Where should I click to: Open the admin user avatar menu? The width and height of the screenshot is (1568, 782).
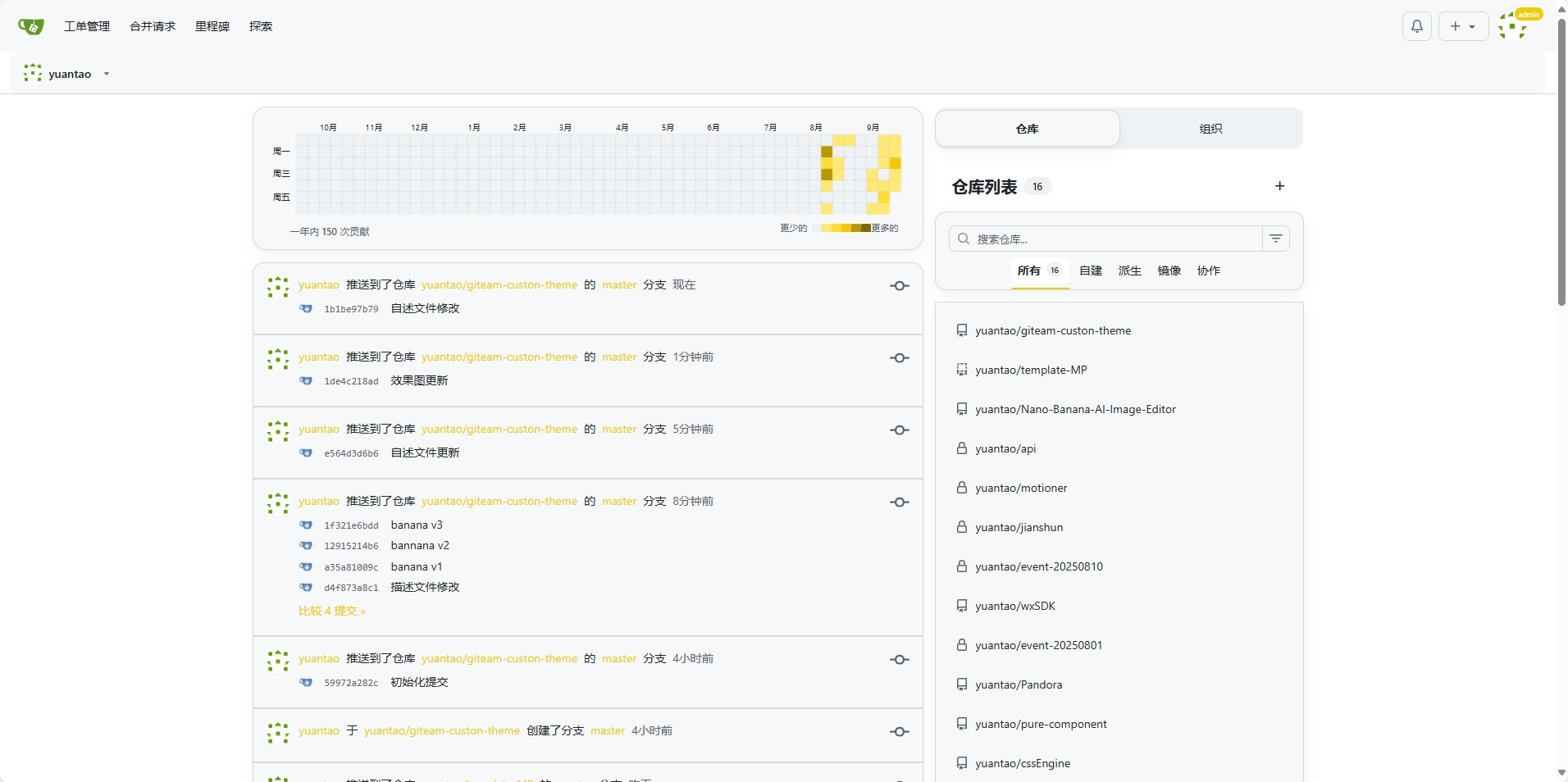click(x=1512, y=26)
